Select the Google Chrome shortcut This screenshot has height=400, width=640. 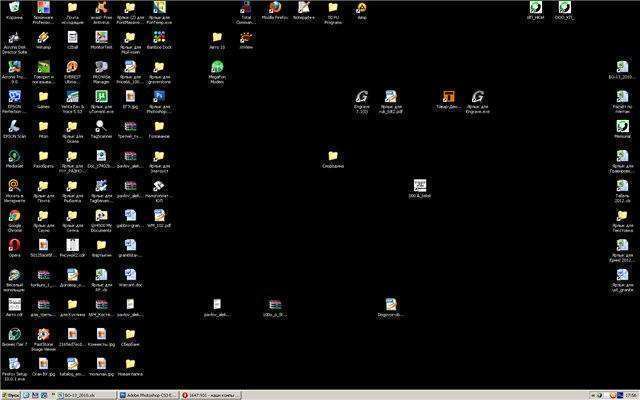[14, 221]
